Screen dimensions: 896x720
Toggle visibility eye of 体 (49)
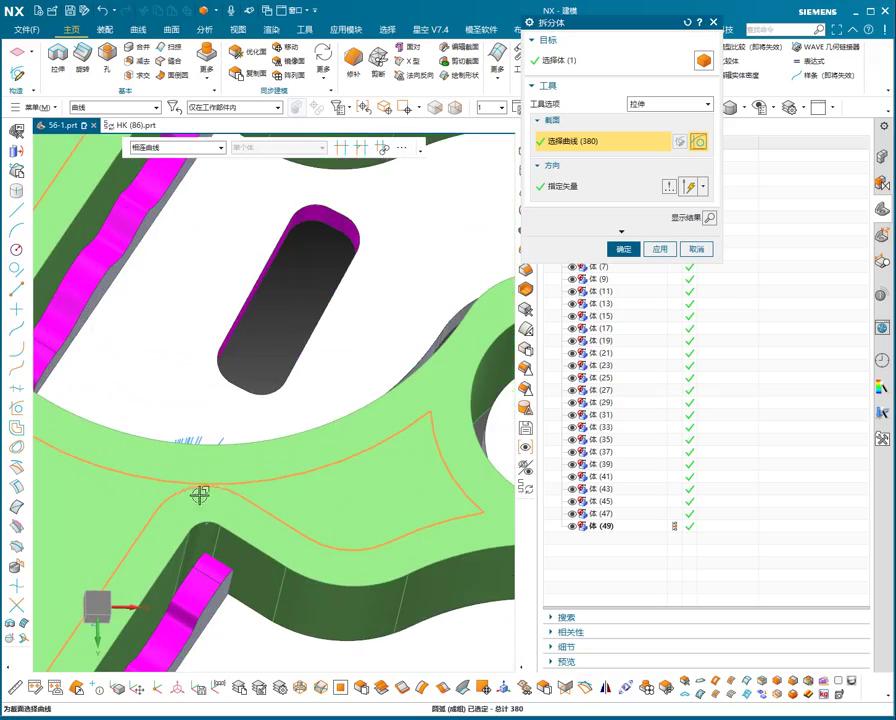572,526
